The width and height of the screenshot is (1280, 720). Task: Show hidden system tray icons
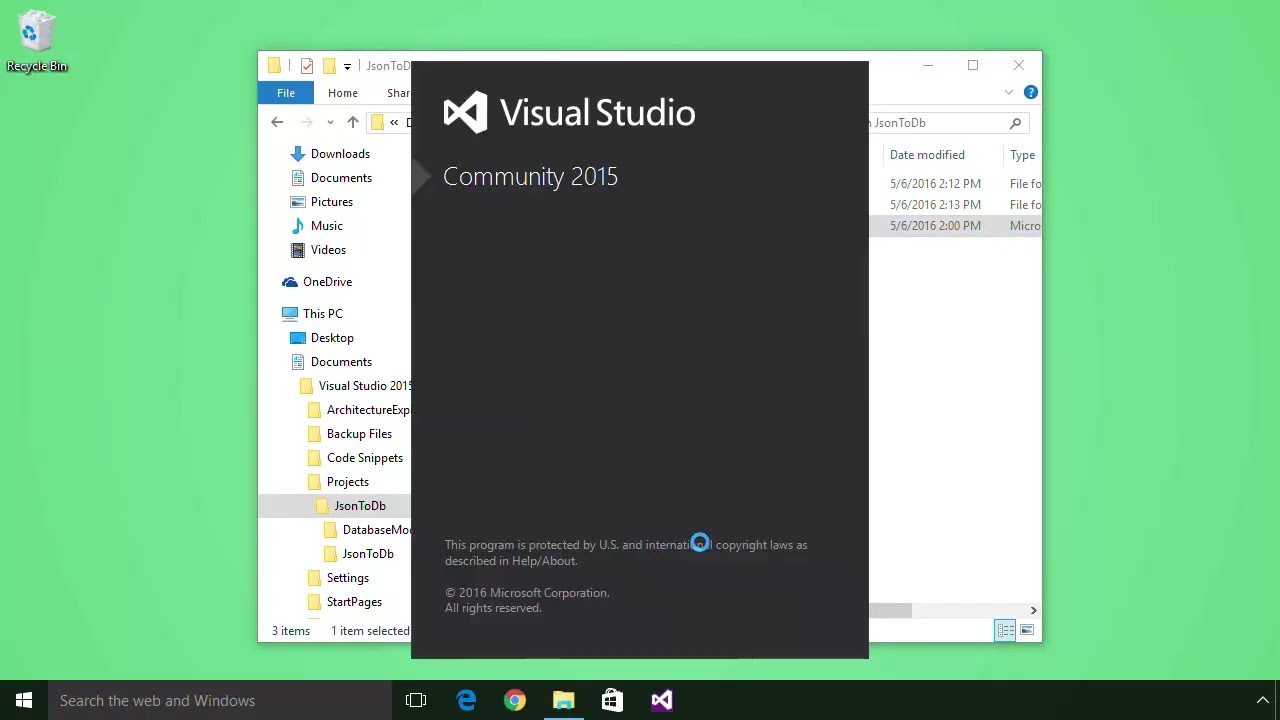coord(1262,700)
